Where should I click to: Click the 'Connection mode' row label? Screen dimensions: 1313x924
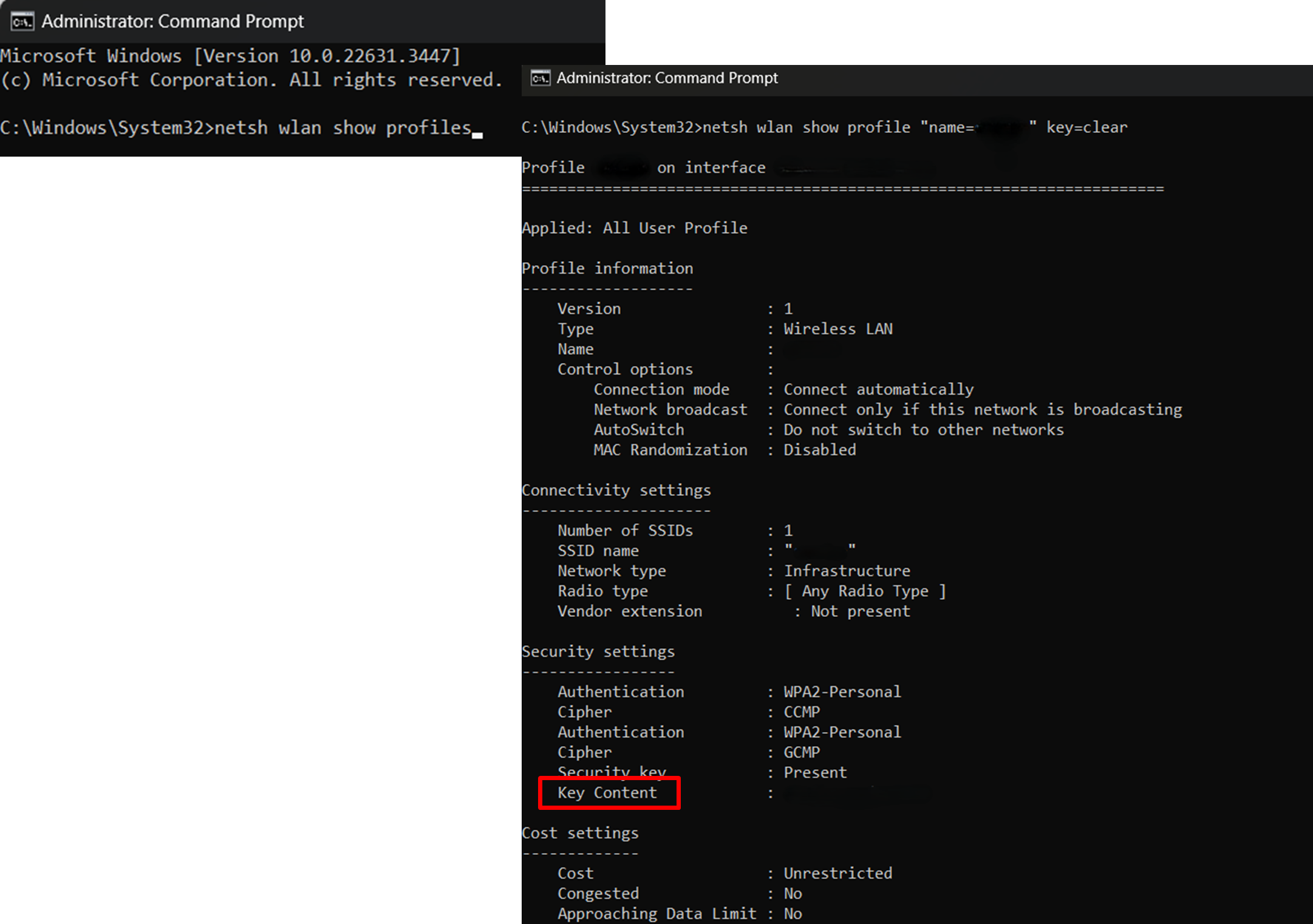pyautogui.click(x=661, y=390)
